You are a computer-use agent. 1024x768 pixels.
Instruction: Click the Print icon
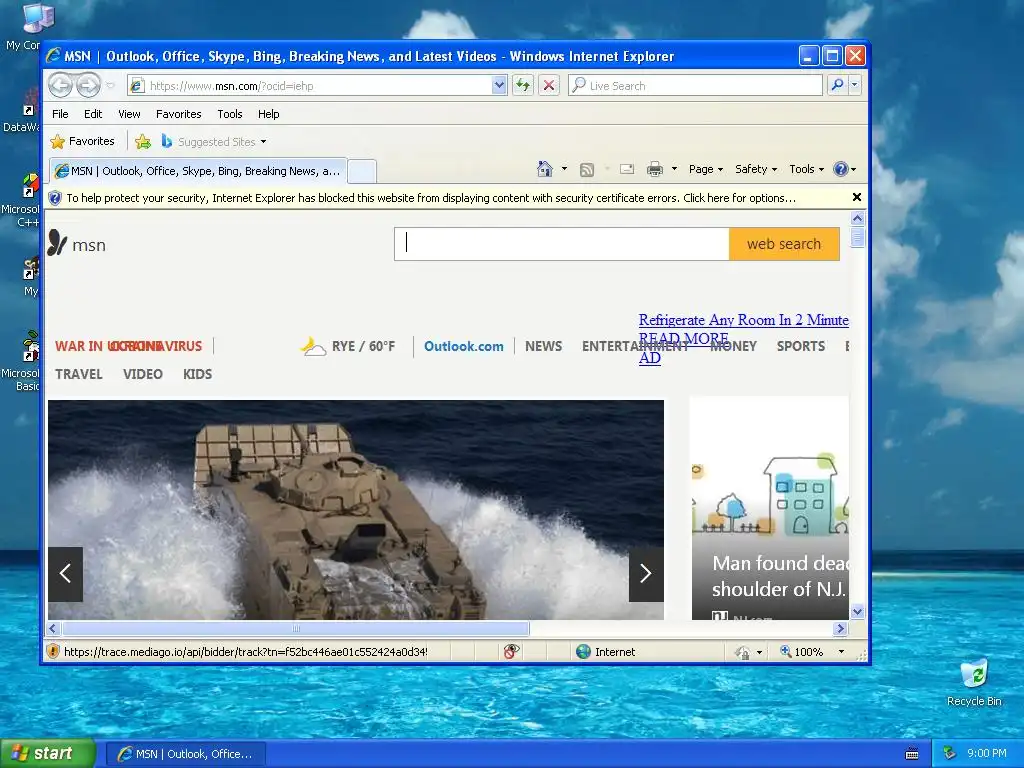click(654, 170)
